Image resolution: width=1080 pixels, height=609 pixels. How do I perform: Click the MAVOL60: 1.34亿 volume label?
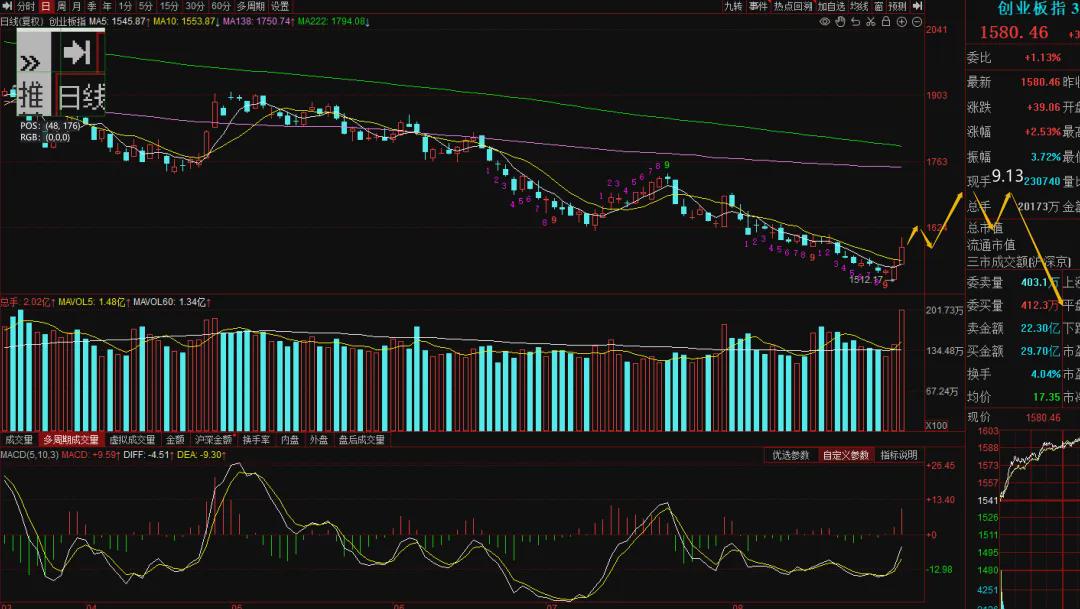coord(172,302)
